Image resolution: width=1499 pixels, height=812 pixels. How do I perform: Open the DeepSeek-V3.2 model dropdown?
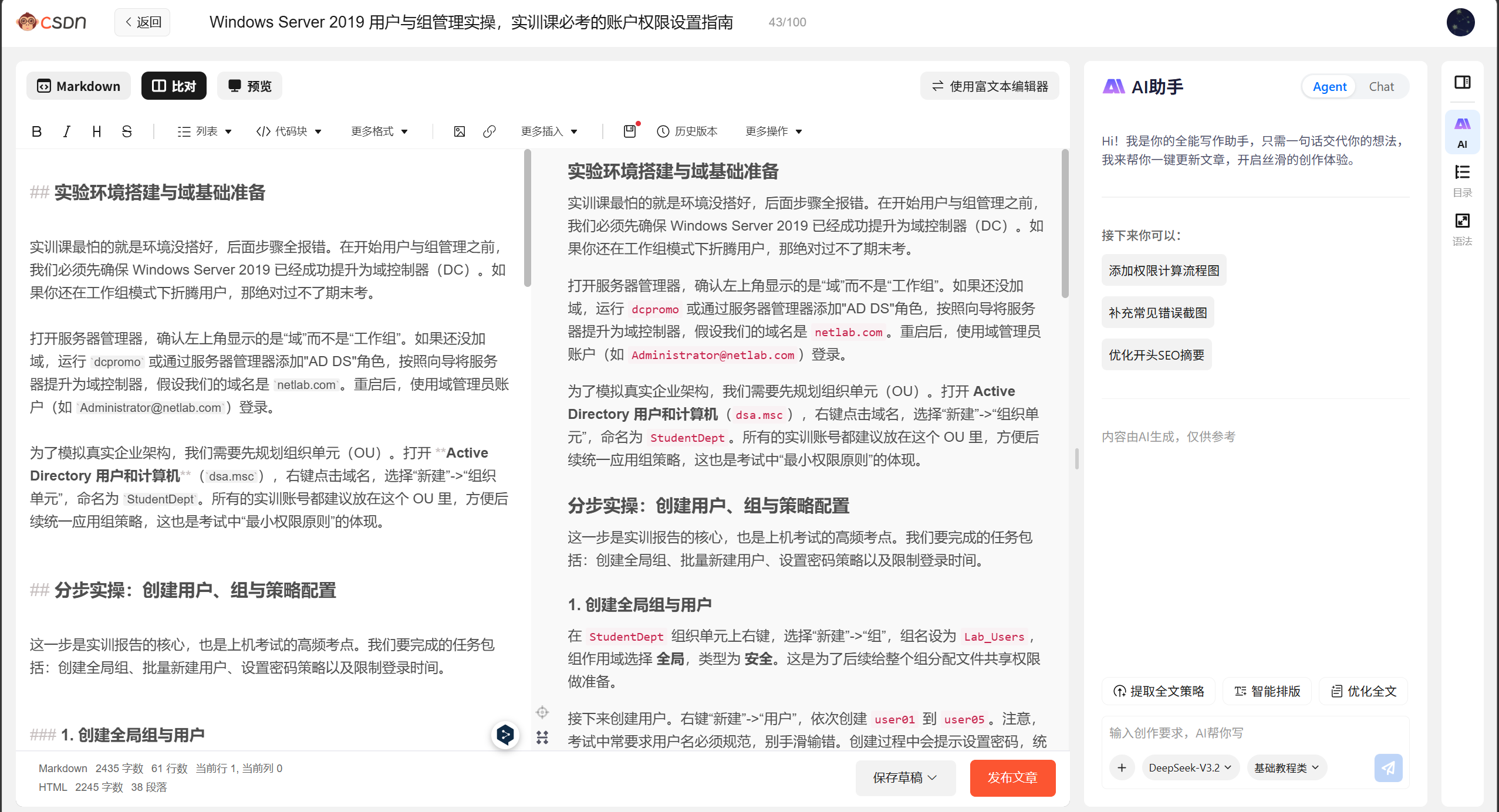point(1190,767)
